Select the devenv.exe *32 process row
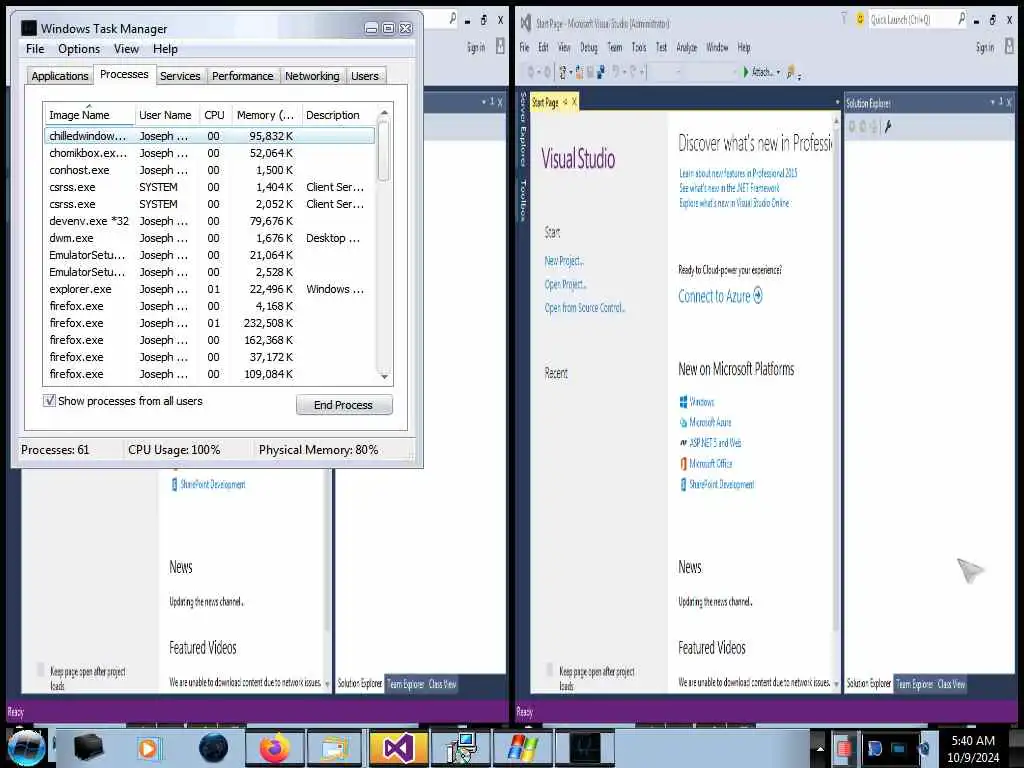1024x768 pixels. tap(210, 221)
